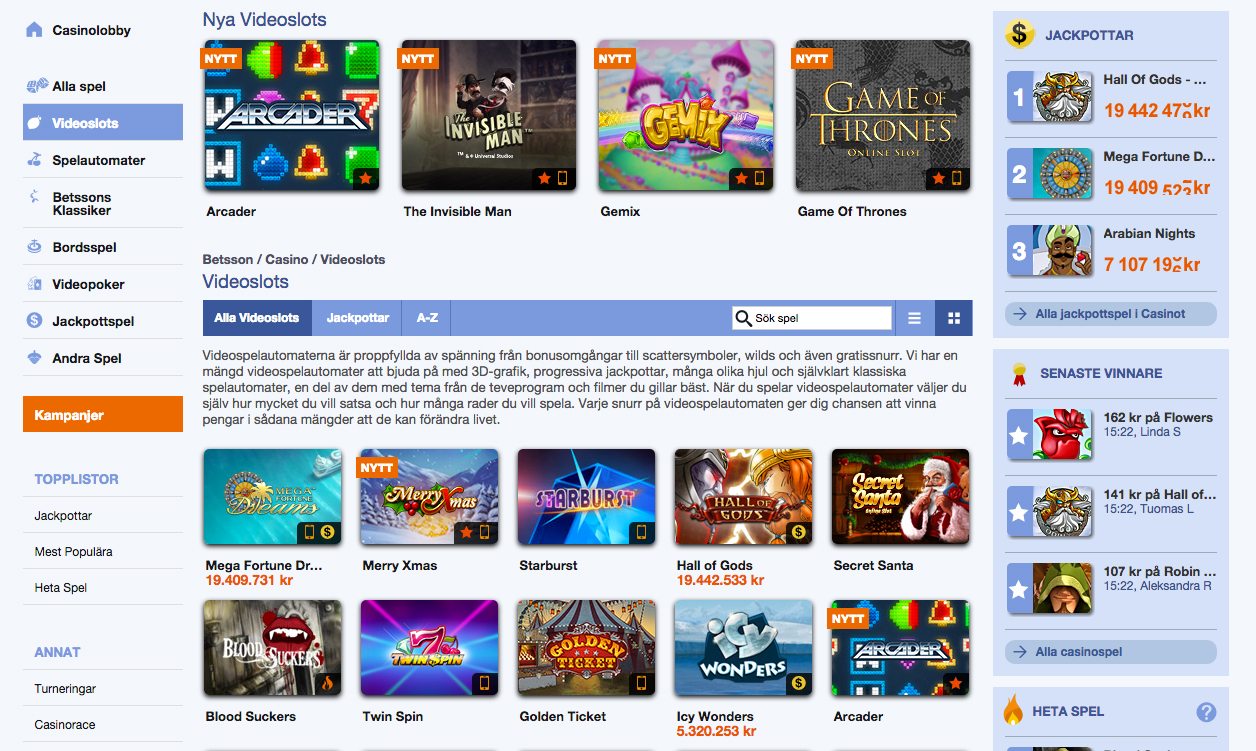Switch to grid view icon
1256x751 pixels.
(954, 318)
